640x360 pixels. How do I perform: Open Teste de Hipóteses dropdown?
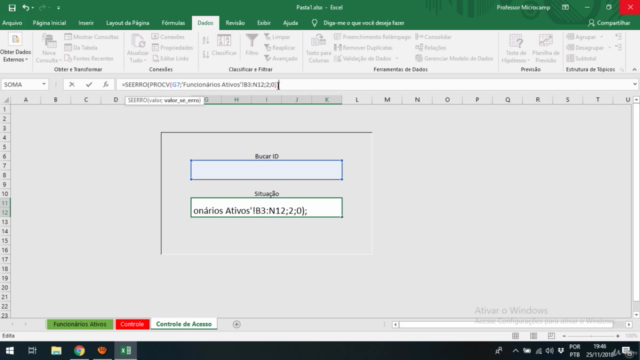(x=516, y=49)
